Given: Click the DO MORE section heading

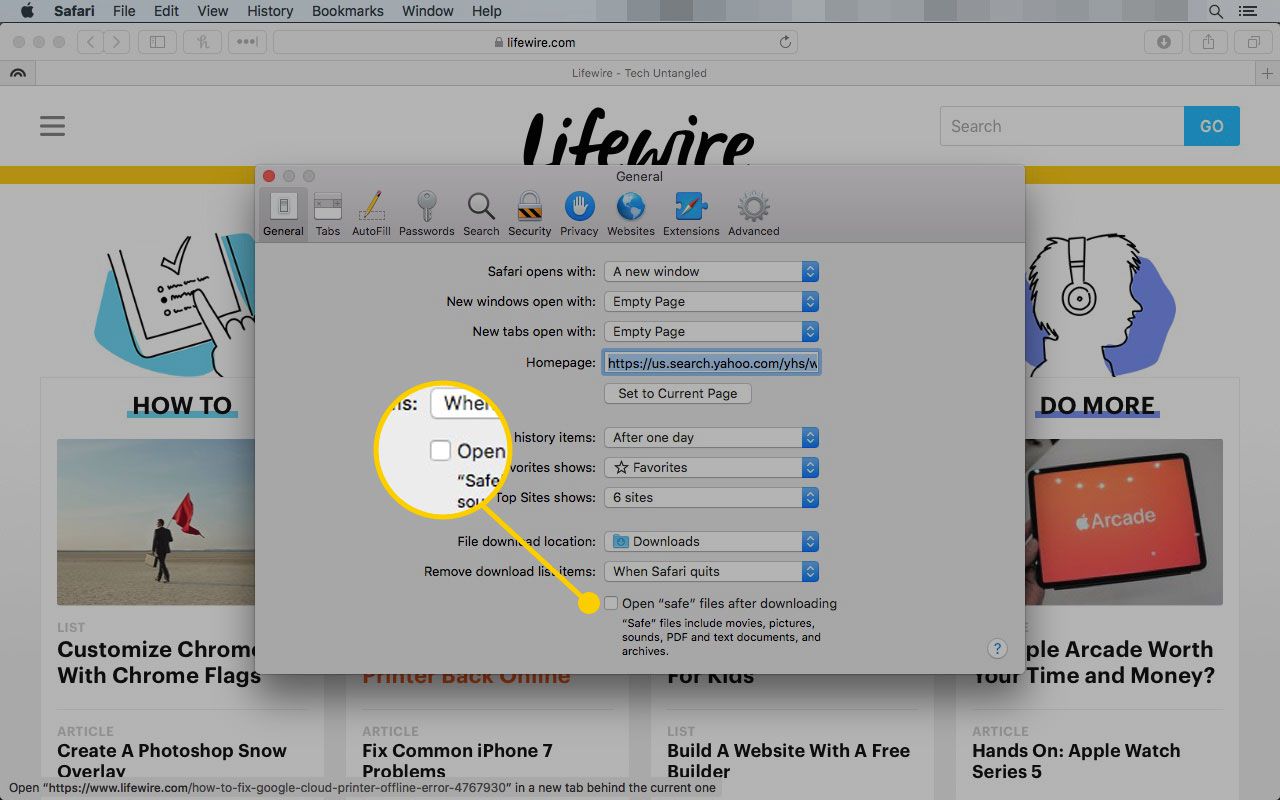Looking at the screenshot, I should pyautogui.click(x=1097, y=405).
